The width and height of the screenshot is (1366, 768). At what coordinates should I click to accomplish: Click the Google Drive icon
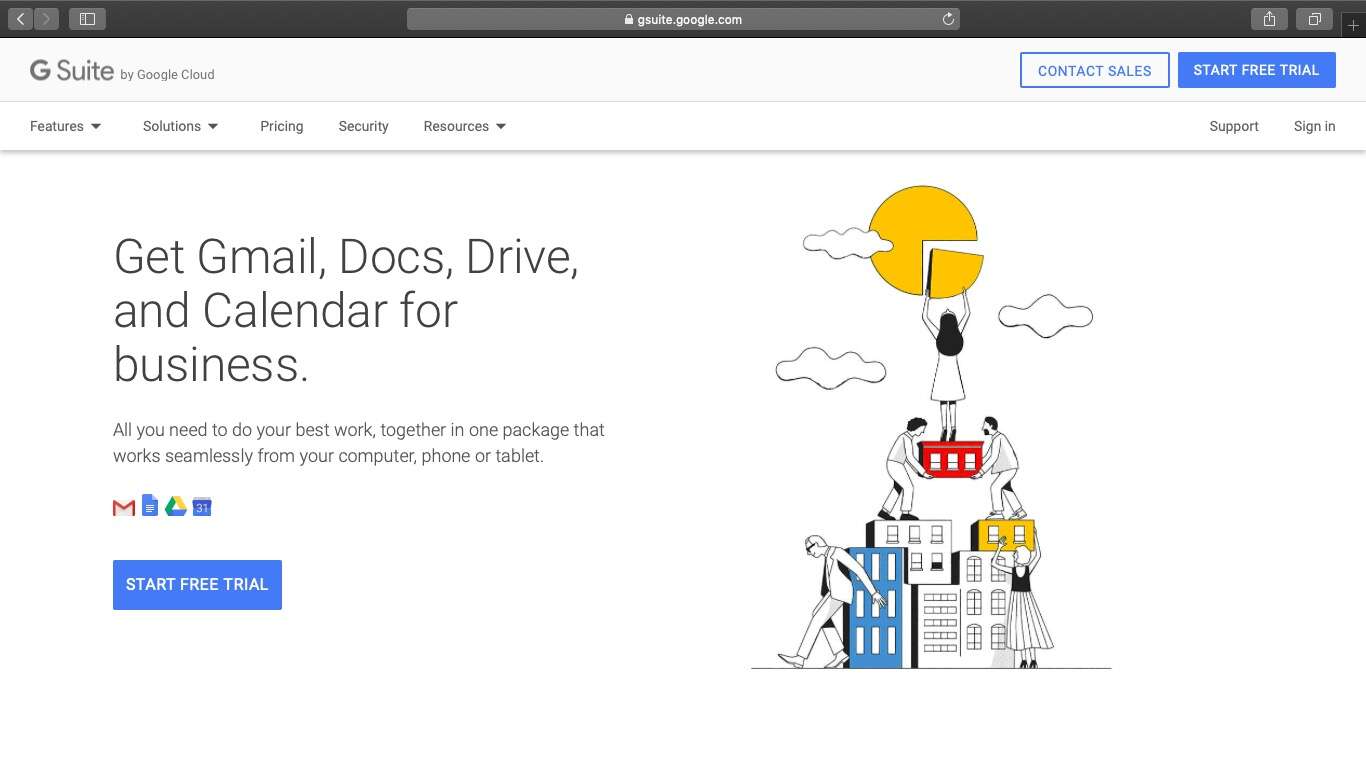pyautogui.click(x=175, y=506)
